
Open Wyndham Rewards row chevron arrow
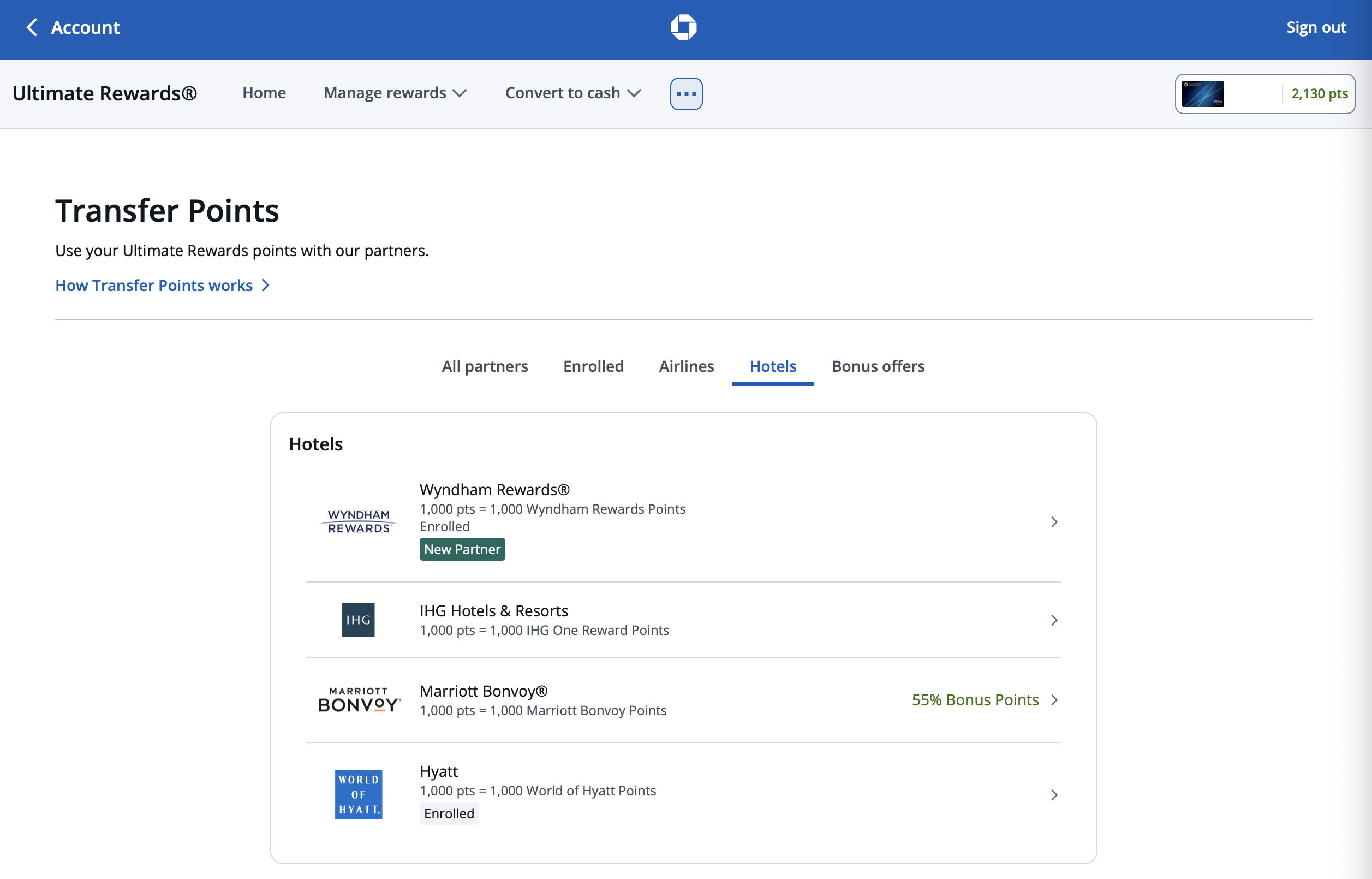1054,522
